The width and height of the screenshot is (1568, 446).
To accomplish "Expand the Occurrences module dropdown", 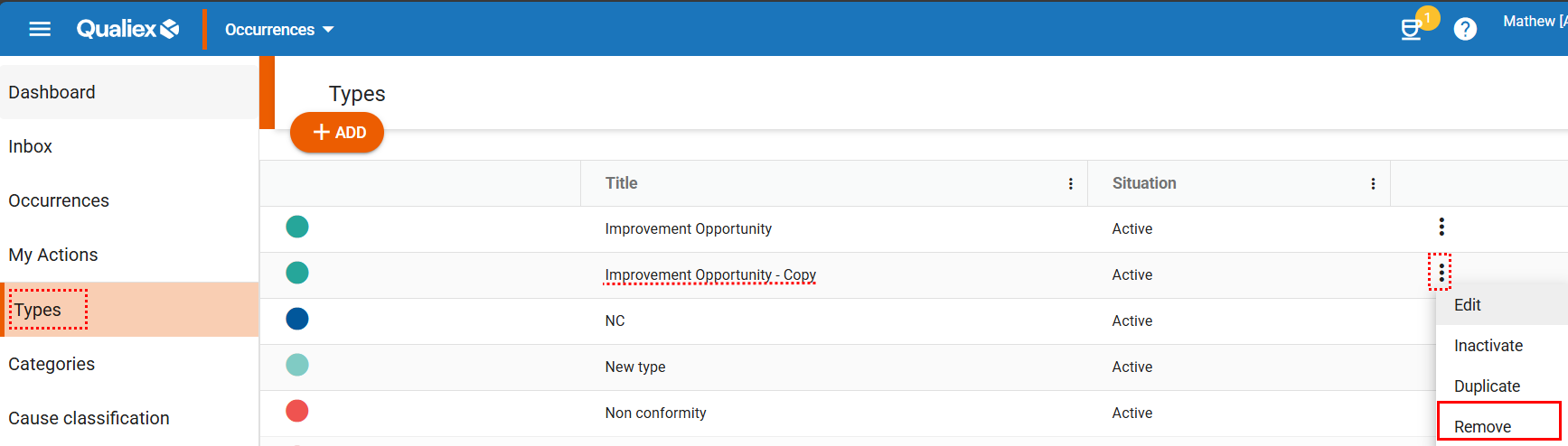I will [279, 30].
